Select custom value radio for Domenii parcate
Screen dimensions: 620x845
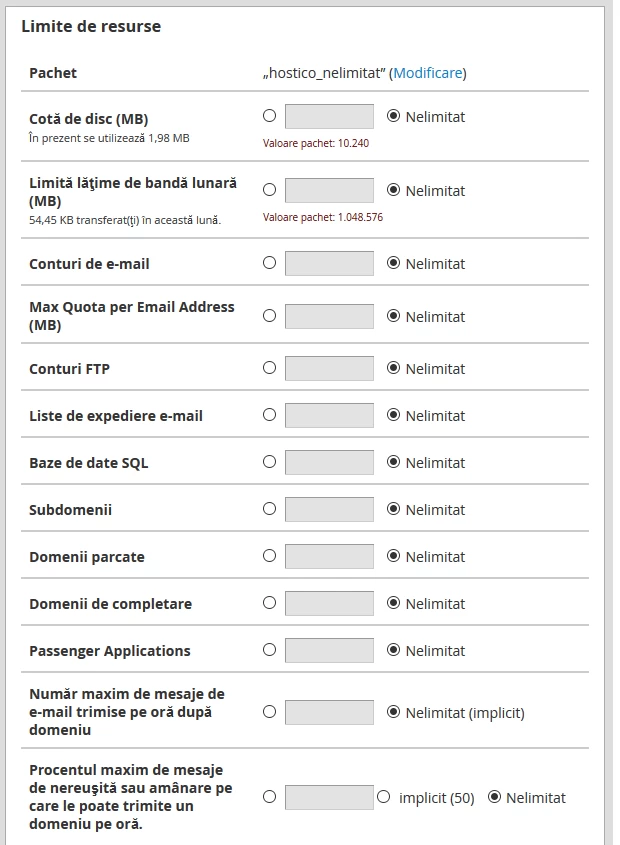click(x=269, y=556)
